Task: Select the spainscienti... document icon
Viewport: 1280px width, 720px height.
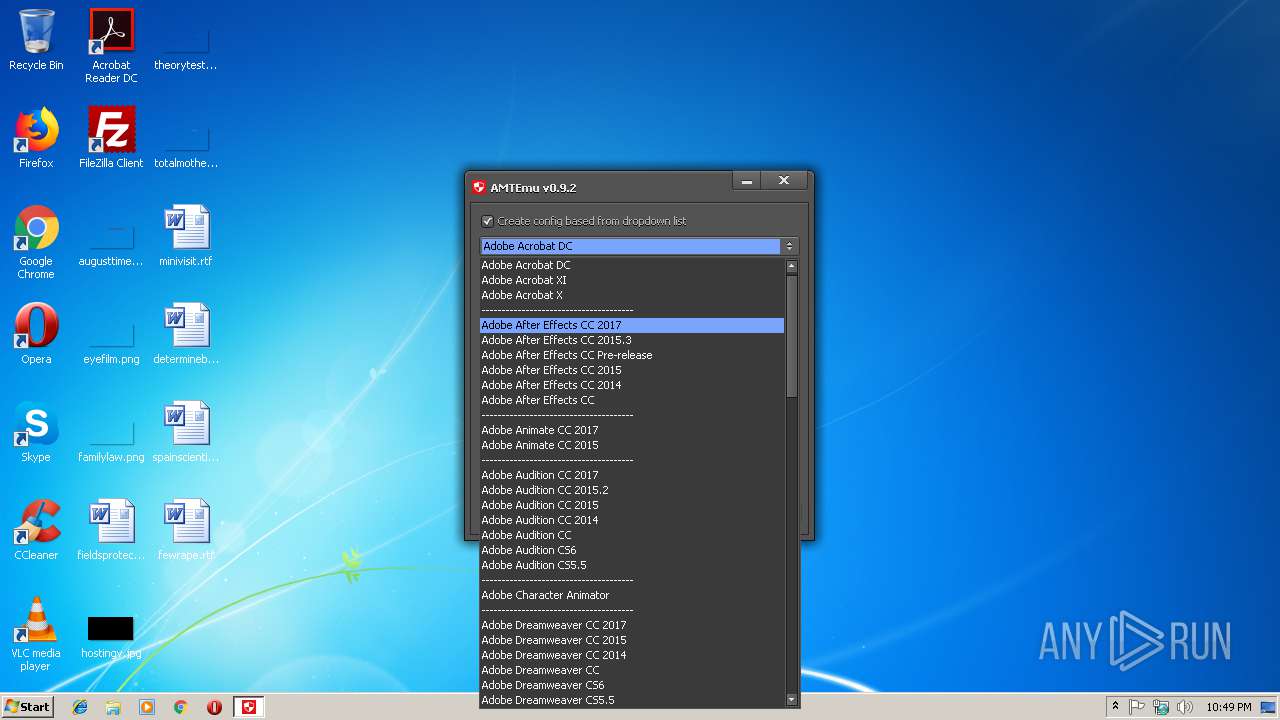Action: [186, 432]
